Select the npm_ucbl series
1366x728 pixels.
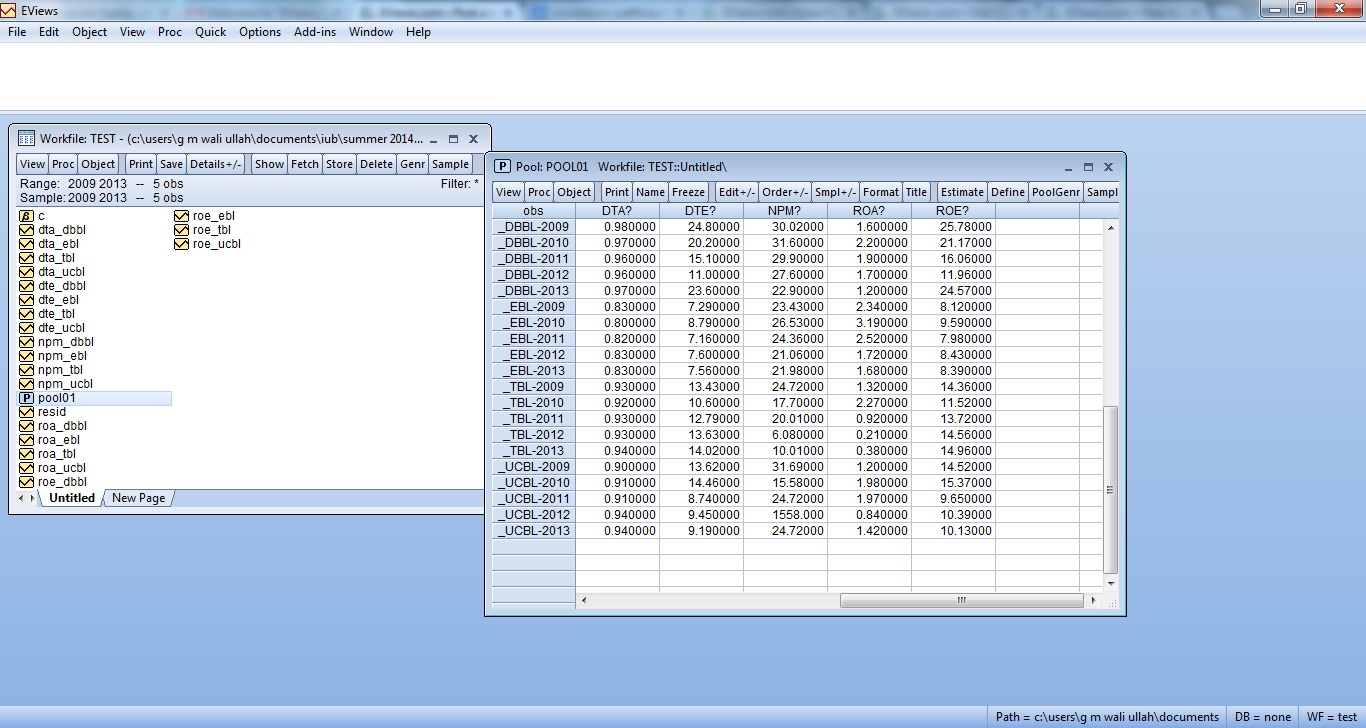click(65, 384)
